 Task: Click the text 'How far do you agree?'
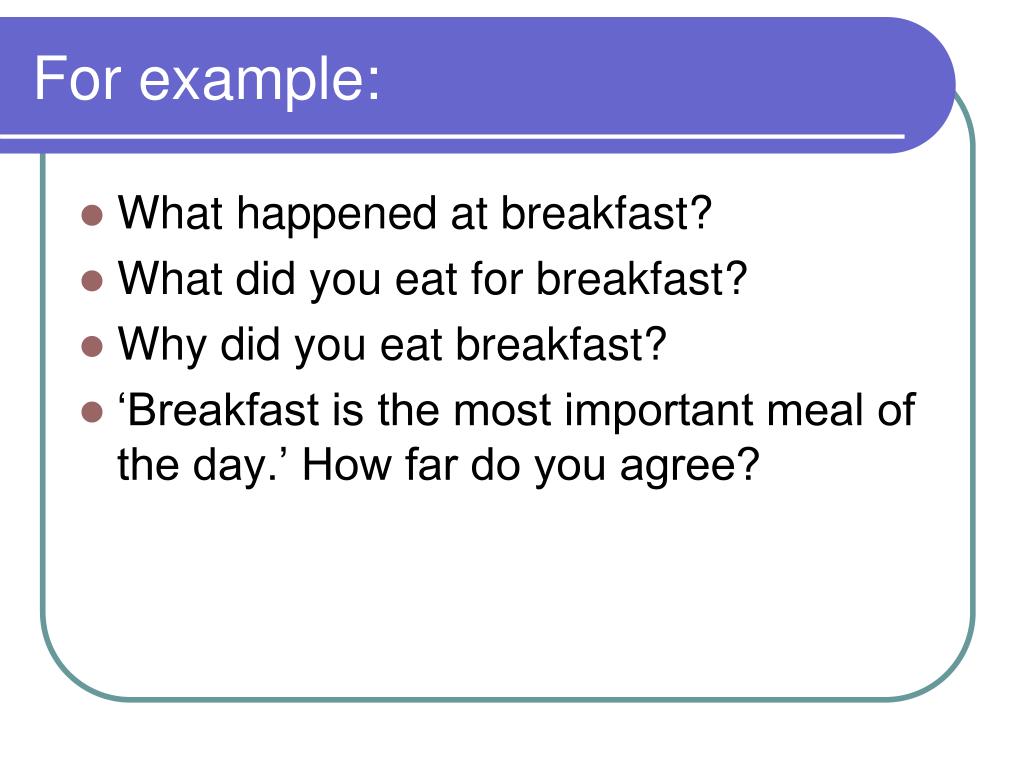pos(531,466)
